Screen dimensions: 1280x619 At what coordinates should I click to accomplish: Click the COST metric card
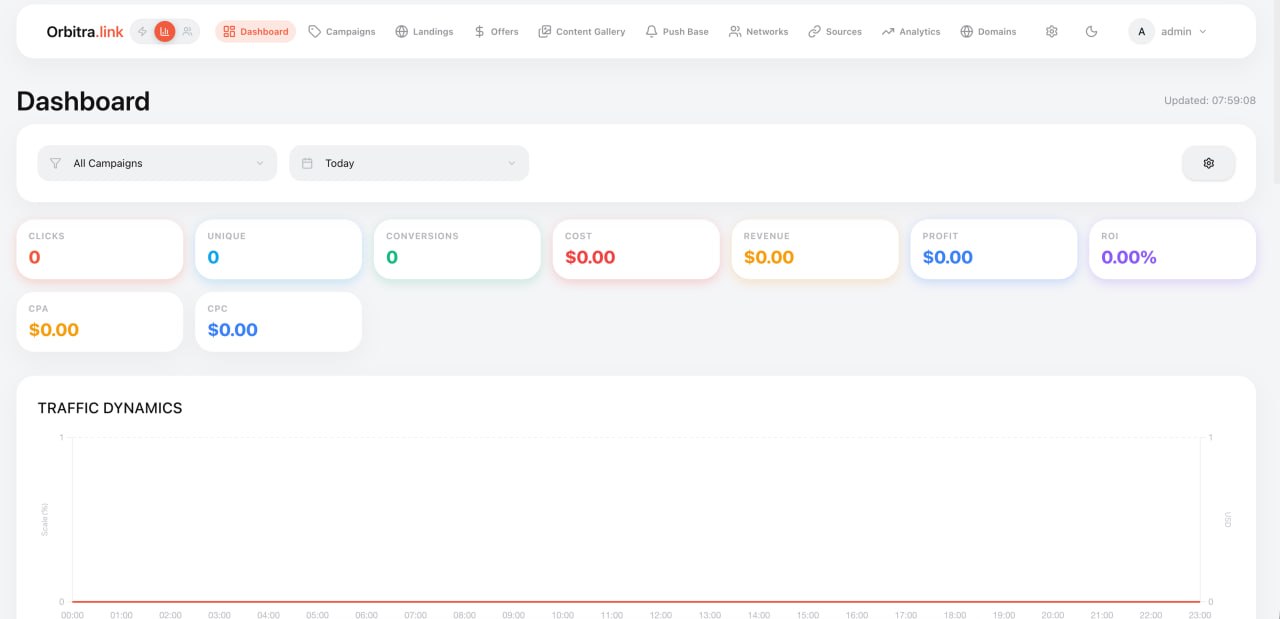coord(636,250)
